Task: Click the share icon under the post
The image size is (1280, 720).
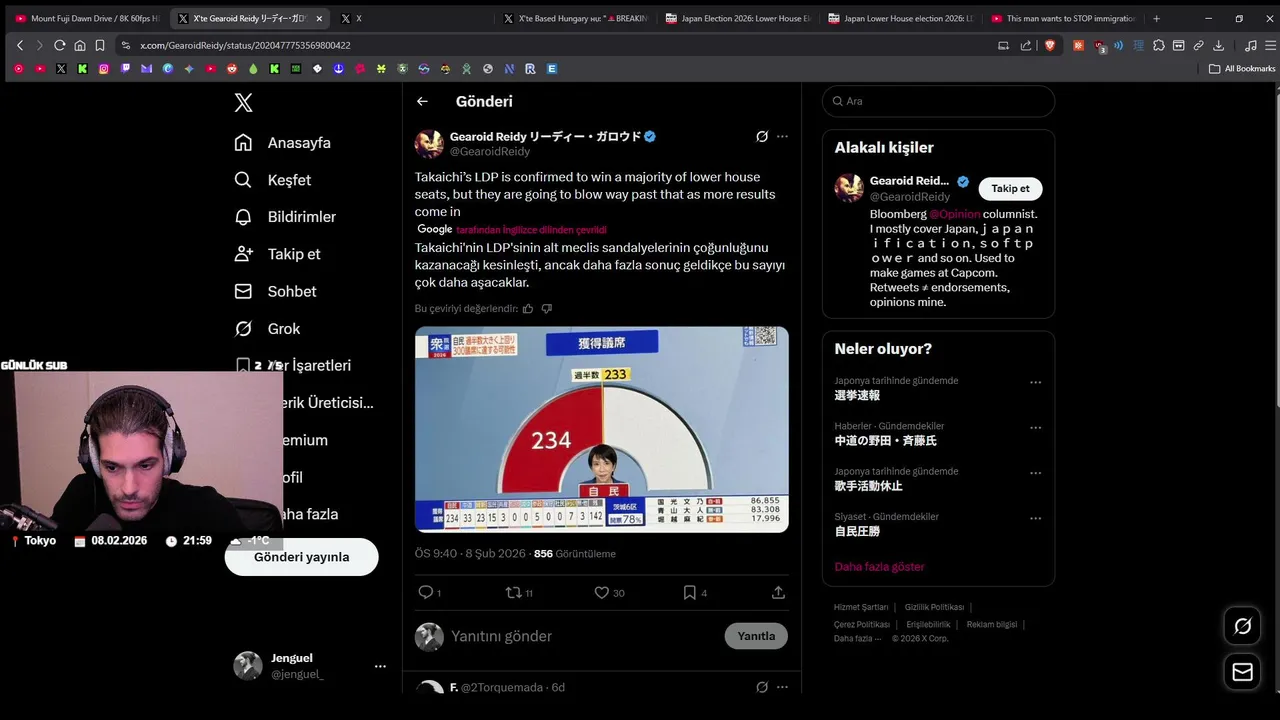Action: coord(778,592)
